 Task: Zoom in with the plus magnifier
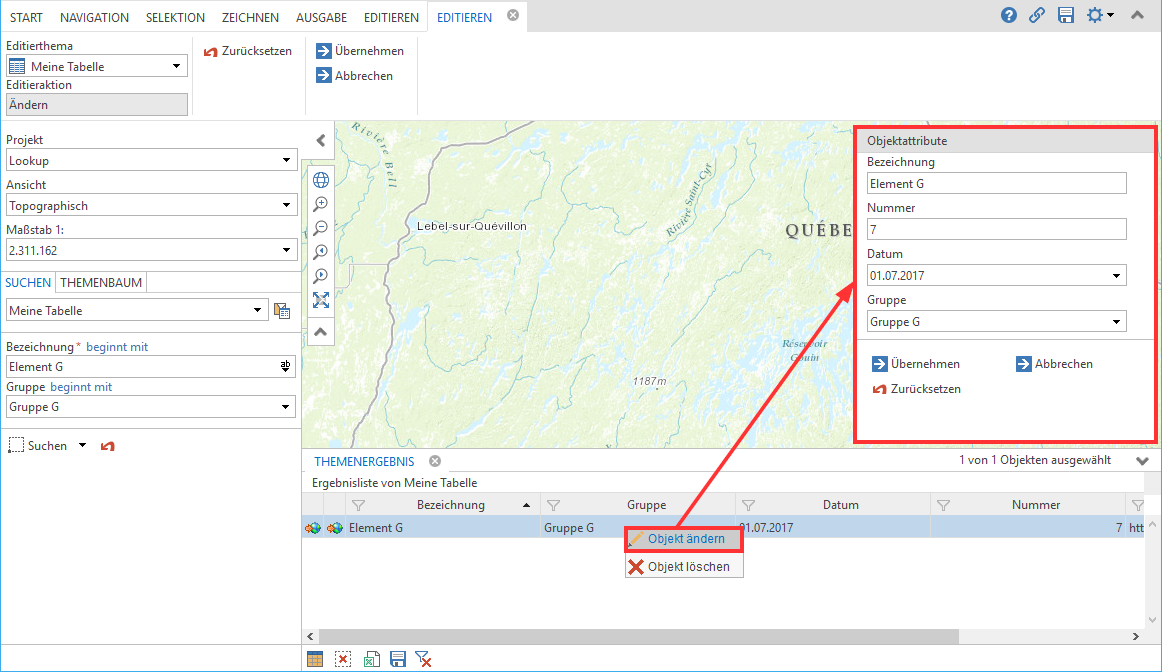[321, 204]
